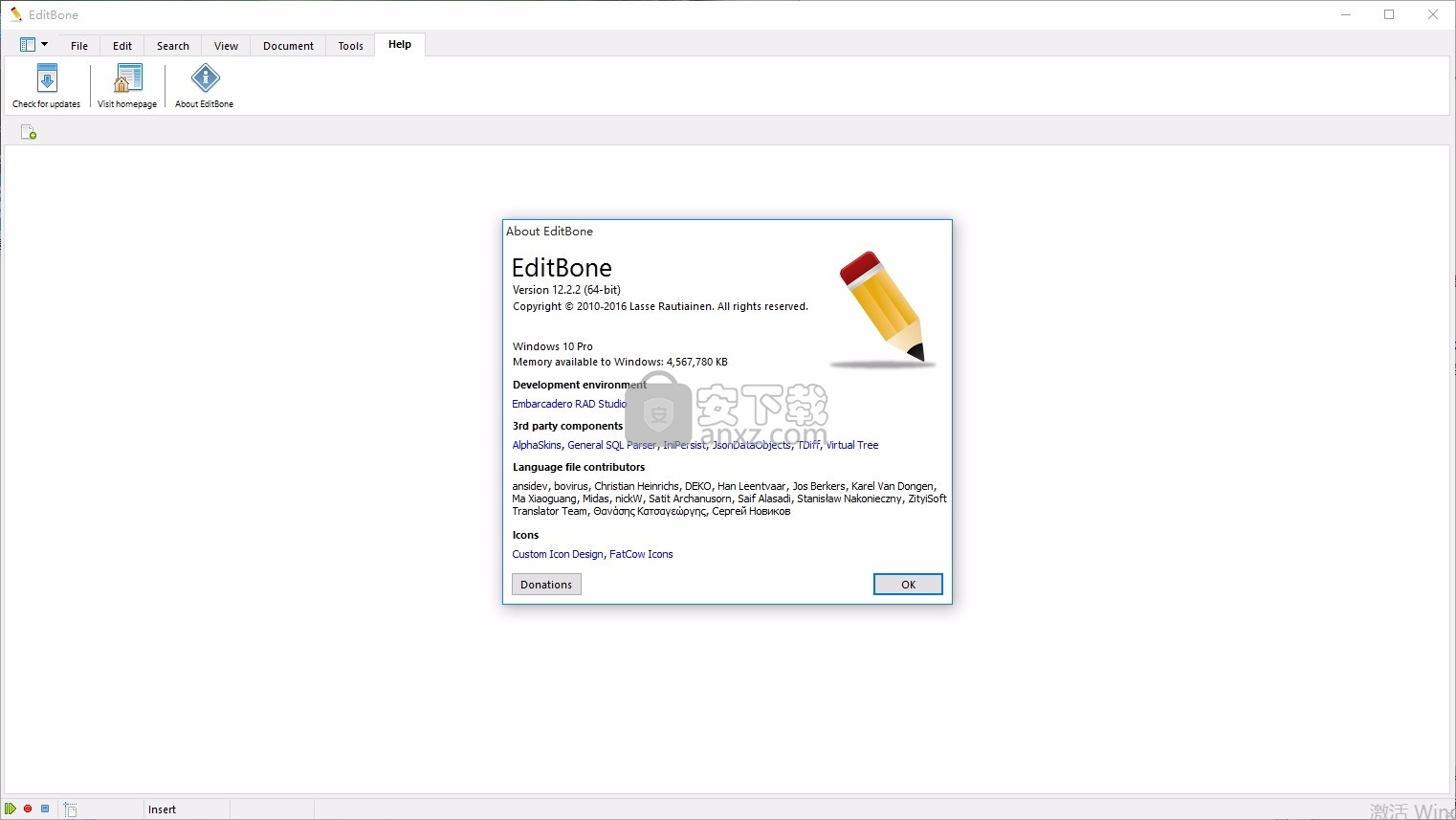
Task: Open the General SQL Parser link
Action: (x=612, y=445)
